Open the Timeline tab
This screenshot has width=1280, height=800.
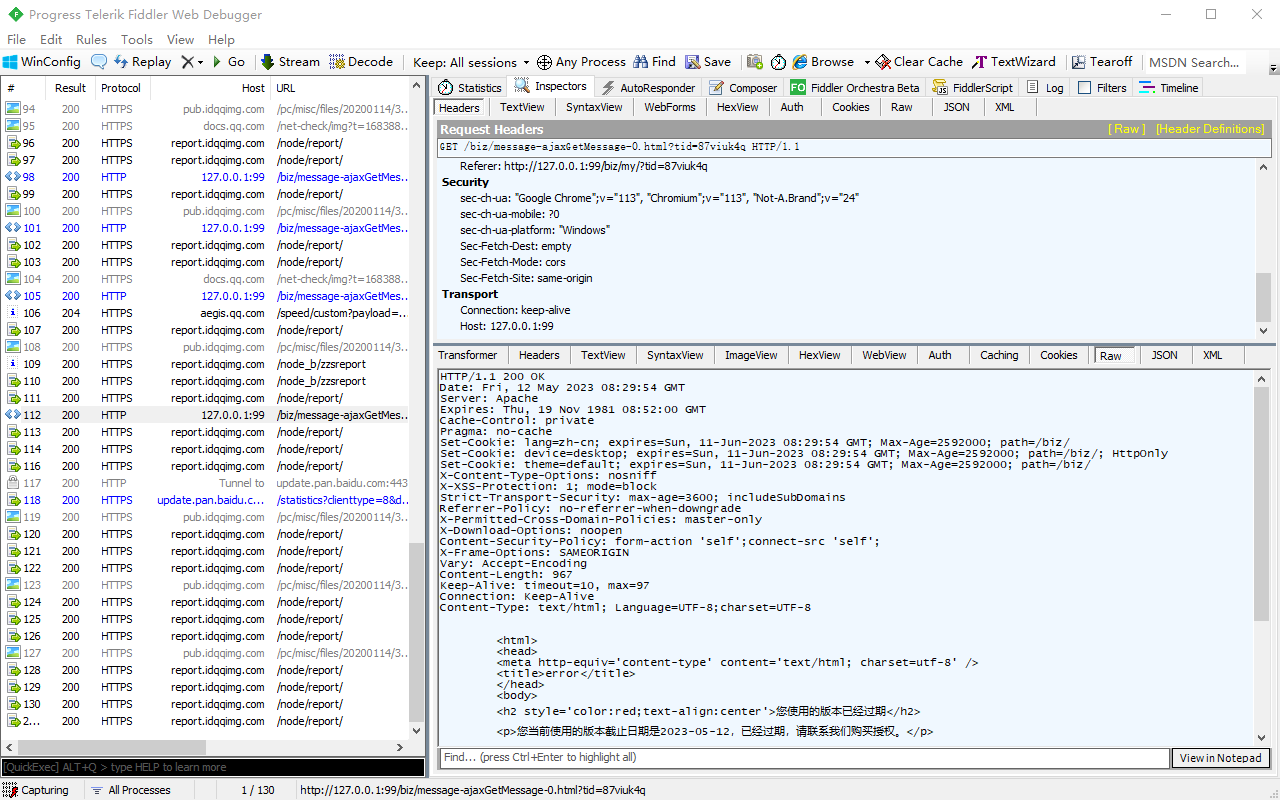(1169, 88)
